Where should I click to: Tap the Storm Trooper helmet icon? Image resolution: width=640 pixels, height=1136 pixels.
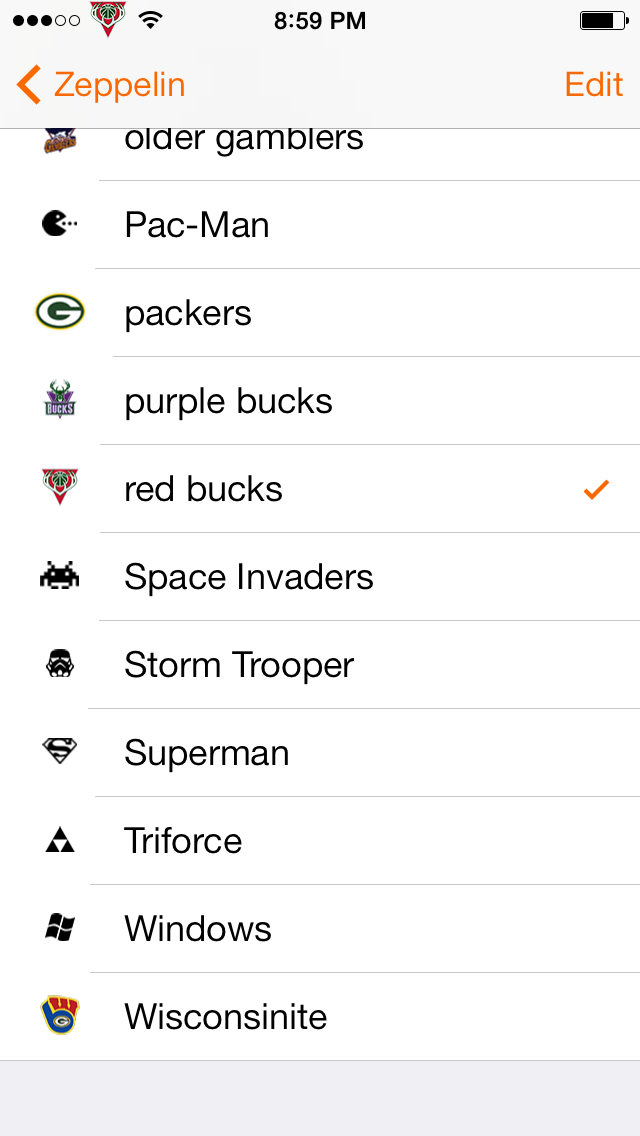(59, 664)
